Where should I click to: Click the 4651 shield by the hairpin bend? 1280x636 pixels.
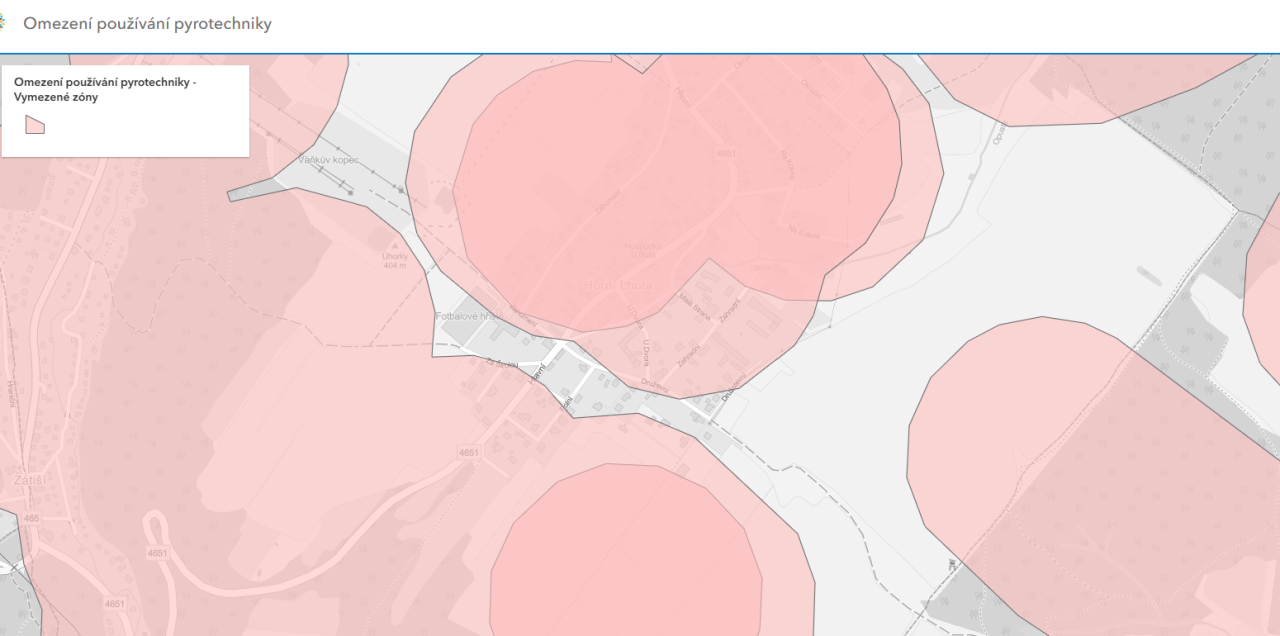tap(157, 552)
